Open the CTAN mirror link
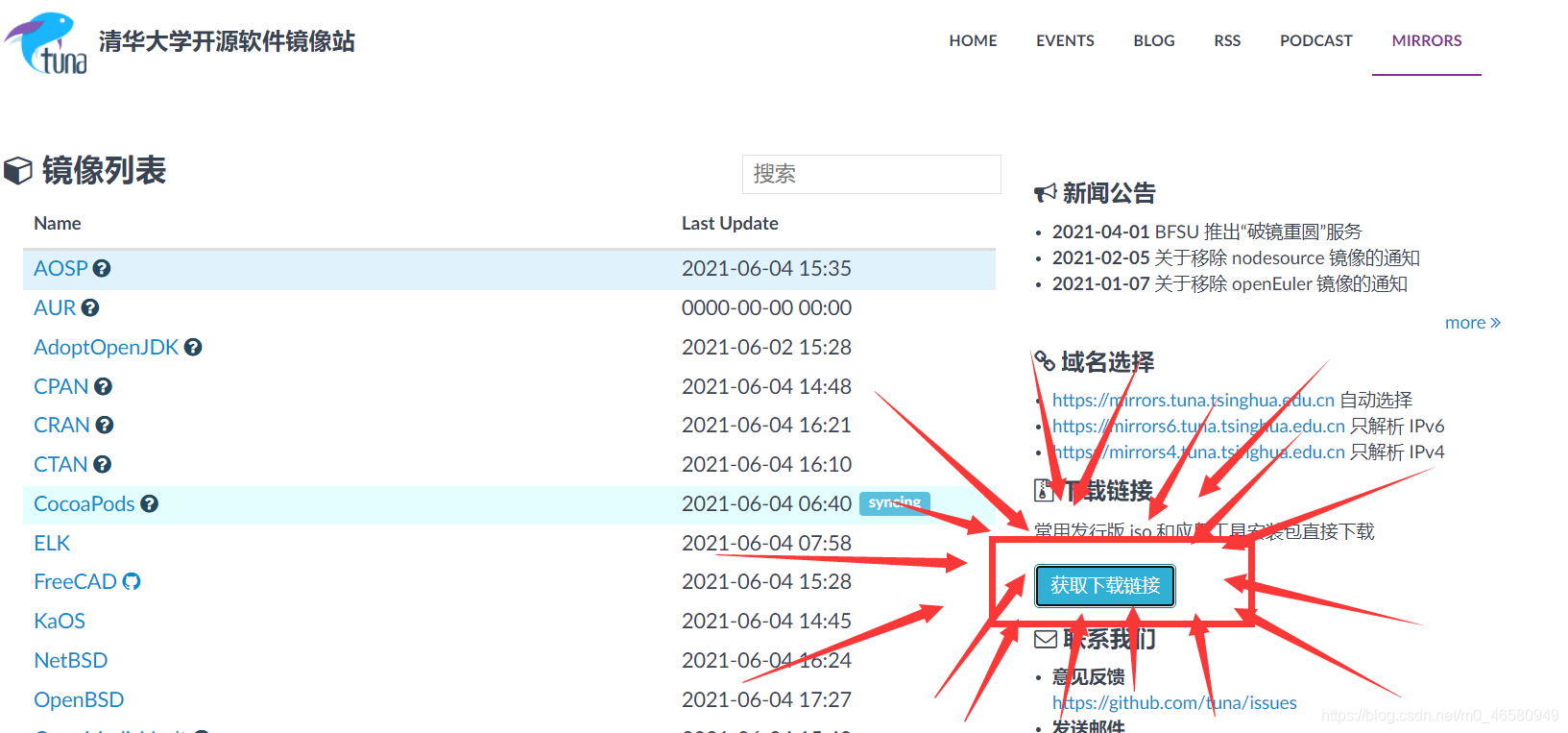1568x733 pixels. click(x=60, y=465)
